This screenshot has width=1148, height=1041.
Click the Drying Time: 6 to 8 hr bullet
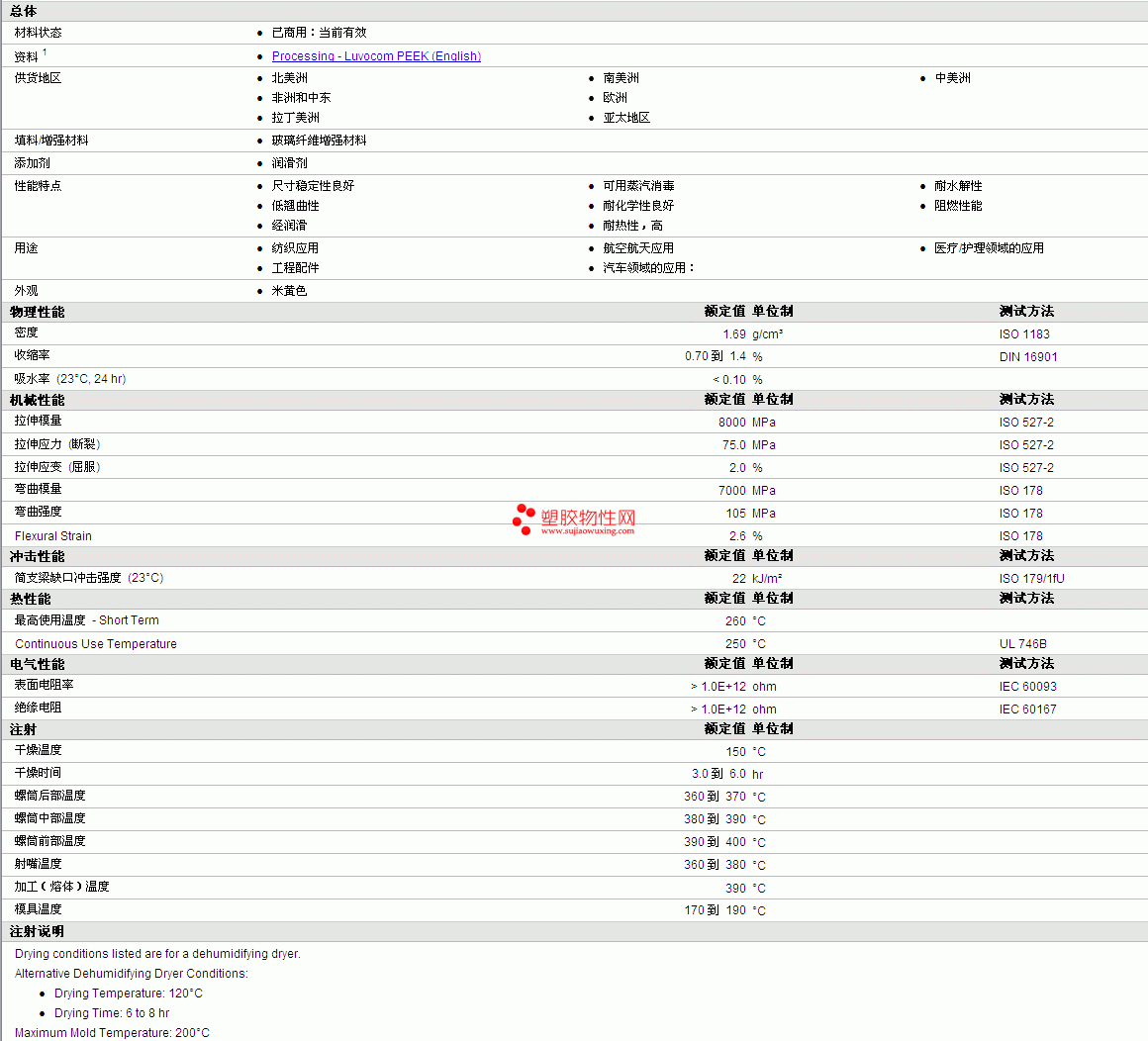111,1013
